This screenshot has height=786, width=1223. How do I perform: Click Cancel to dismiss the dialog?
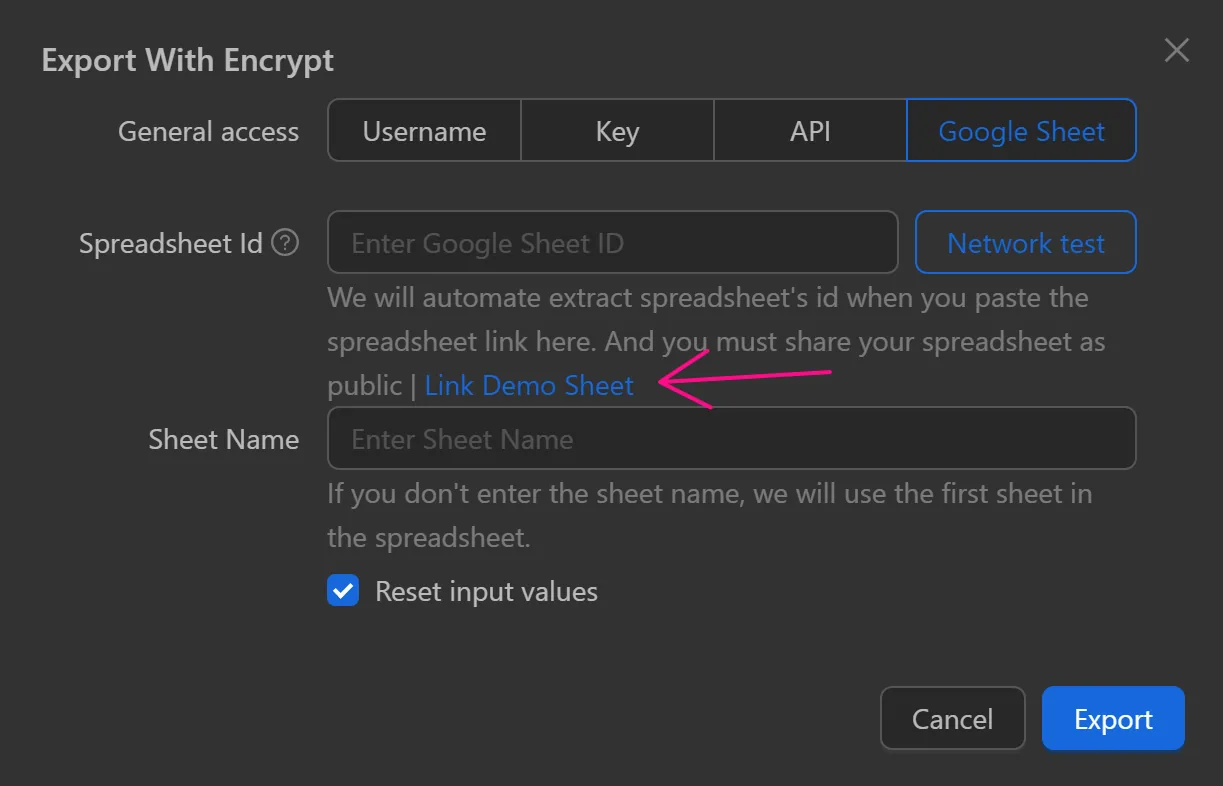pos(952,718)
